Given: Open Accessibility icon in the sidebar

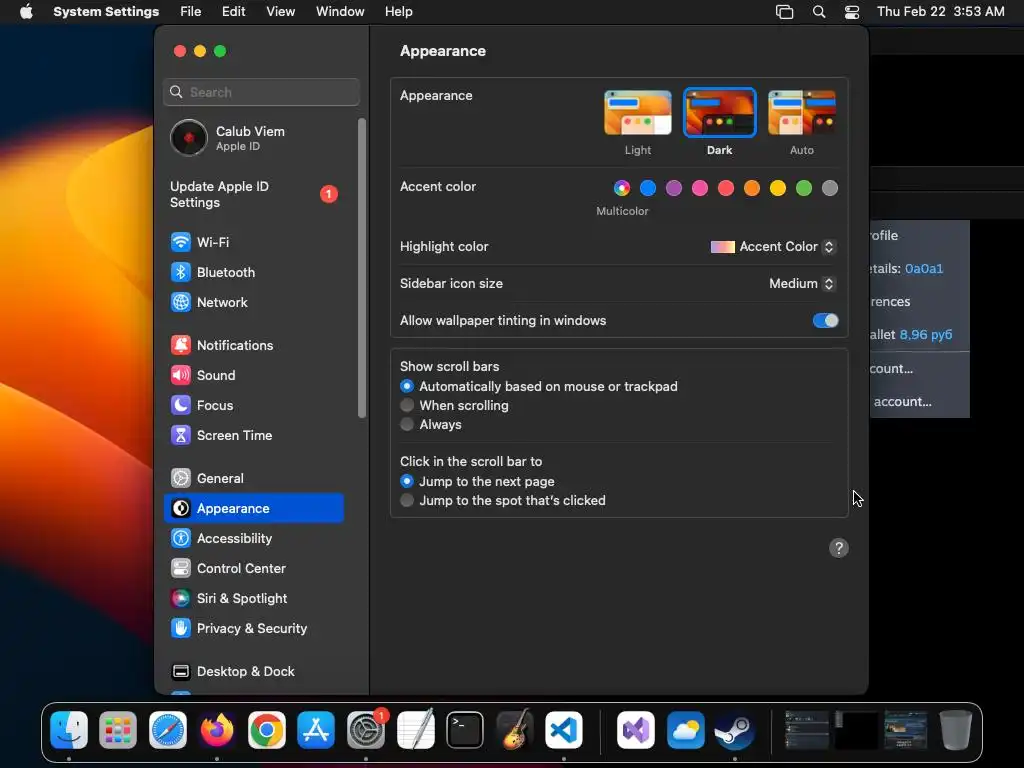Looking at the screenshot, I should (181, 539).
